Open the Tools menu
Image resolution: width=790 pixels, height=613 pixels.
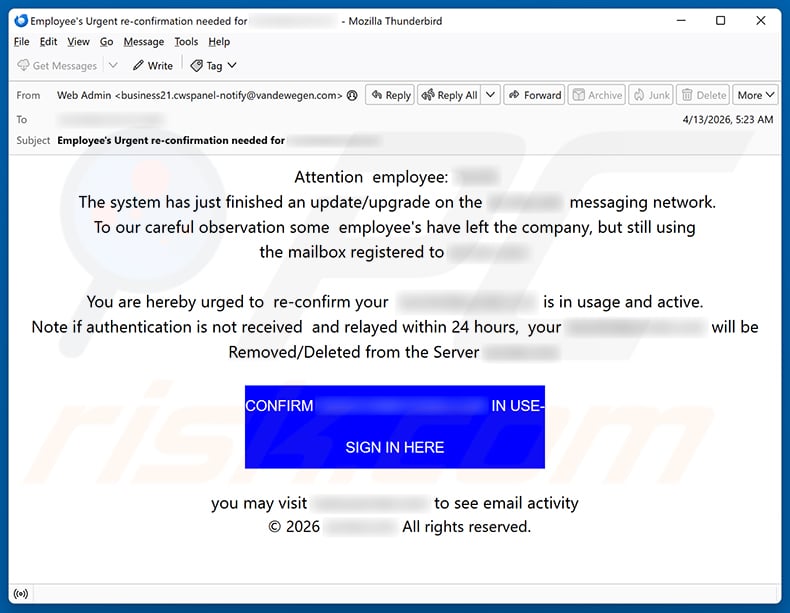(x=186, y=42)
